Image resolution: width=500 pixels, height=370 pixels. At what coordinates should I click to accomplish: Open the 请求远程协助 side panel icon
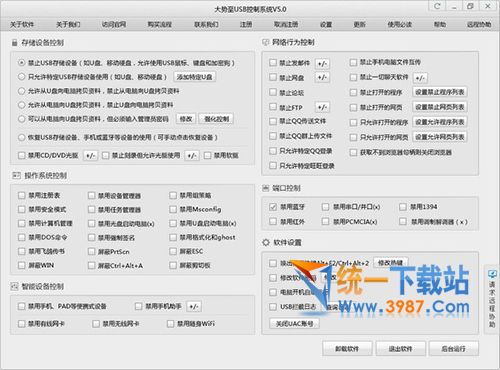click(x=492, y=298)
